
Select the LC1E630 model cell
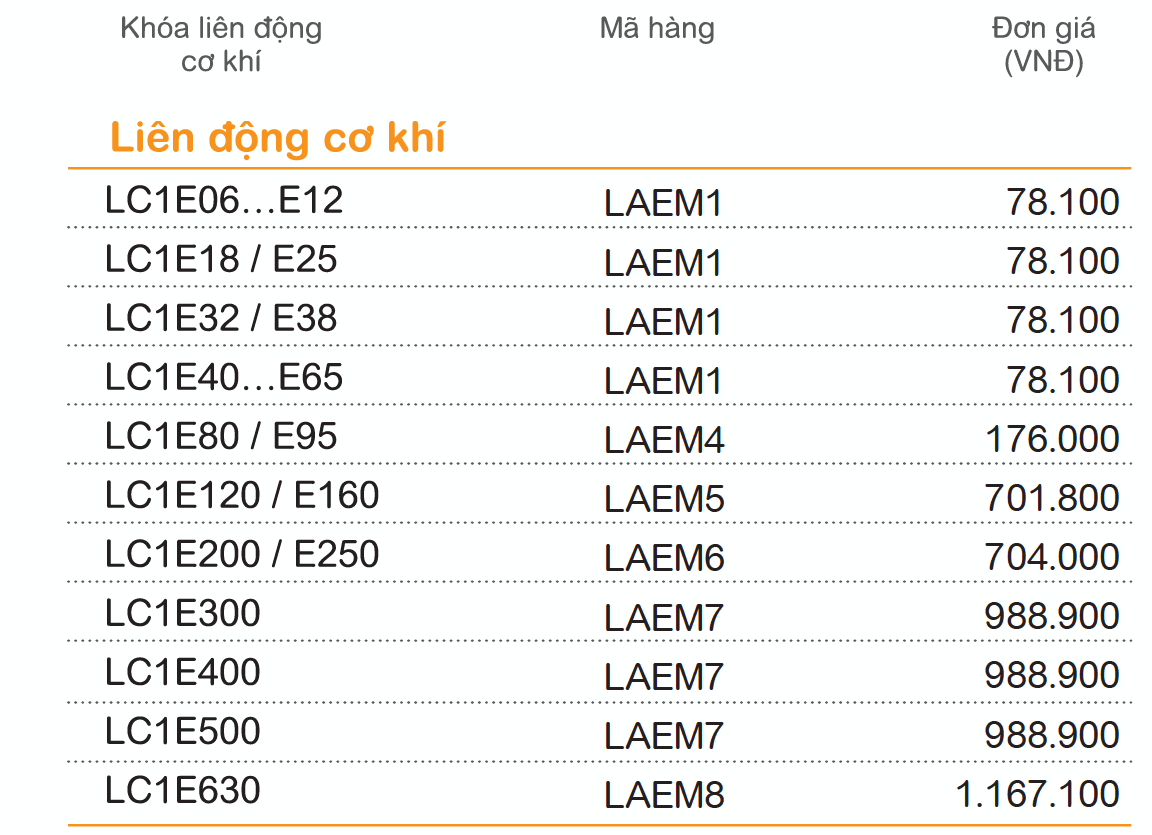tap(183, 789)
